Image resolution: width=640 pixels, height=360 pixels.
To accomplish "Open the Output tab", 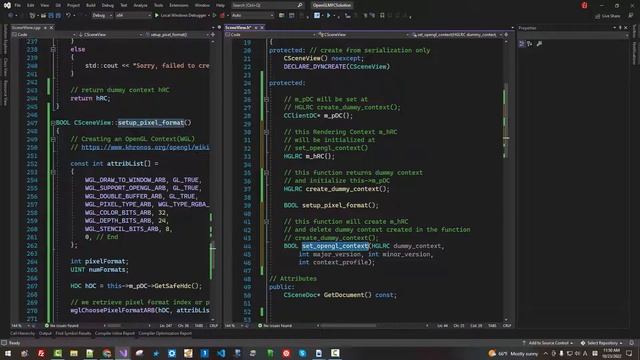I will [45, 333].
